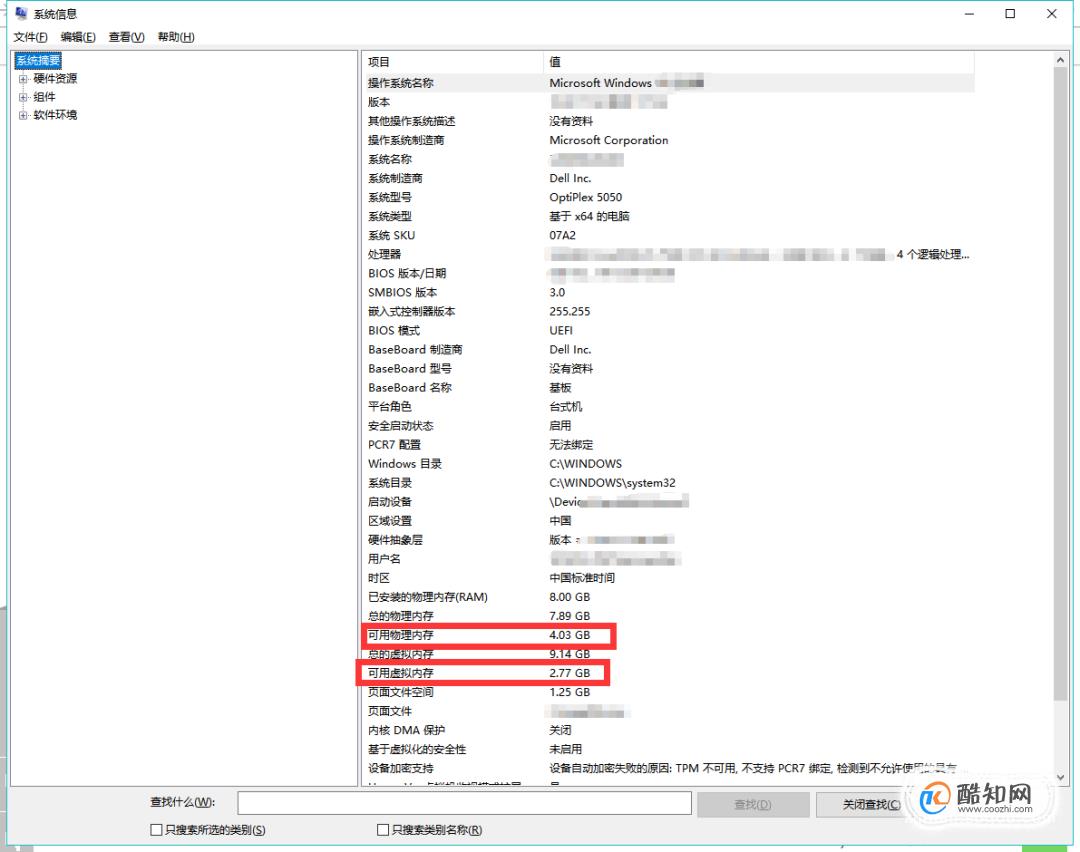Screen dimensions: 1080x852
Task: Select the 启动设备 row label
Action: point(390,502)
